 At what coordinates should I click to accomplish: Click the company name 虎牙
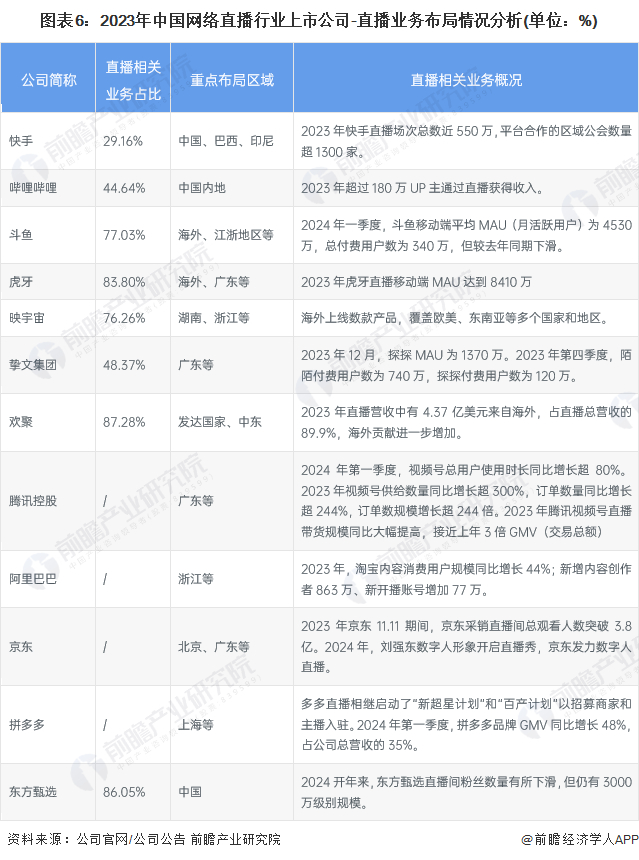(21, 282)
